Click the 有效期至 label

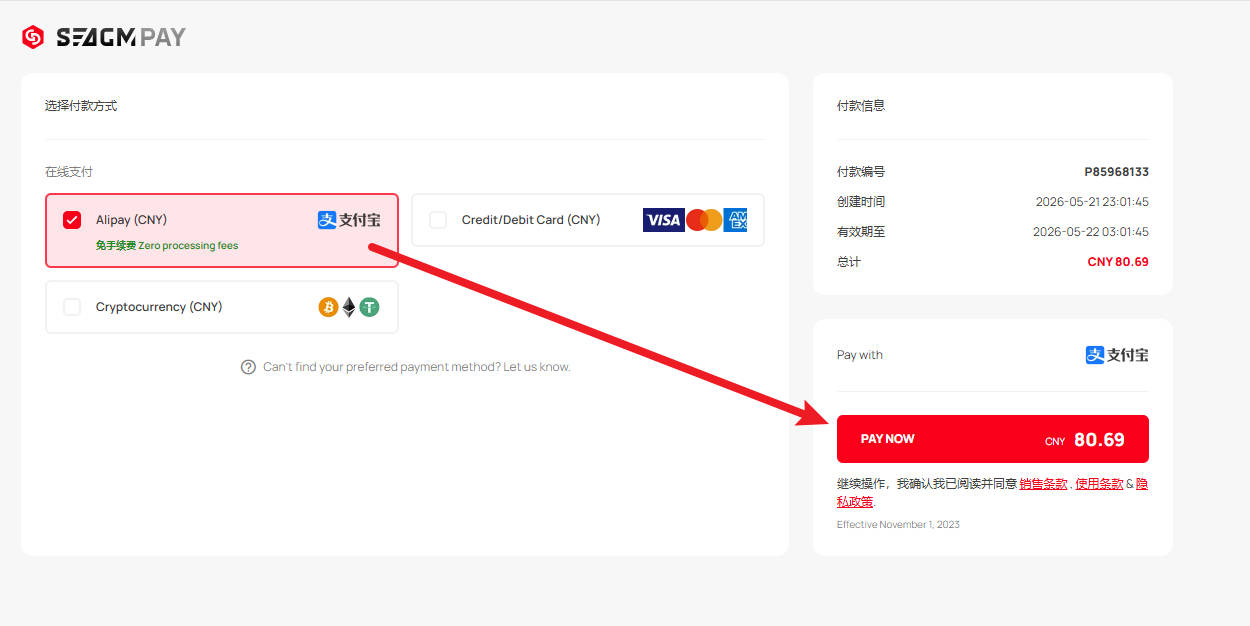861,232
